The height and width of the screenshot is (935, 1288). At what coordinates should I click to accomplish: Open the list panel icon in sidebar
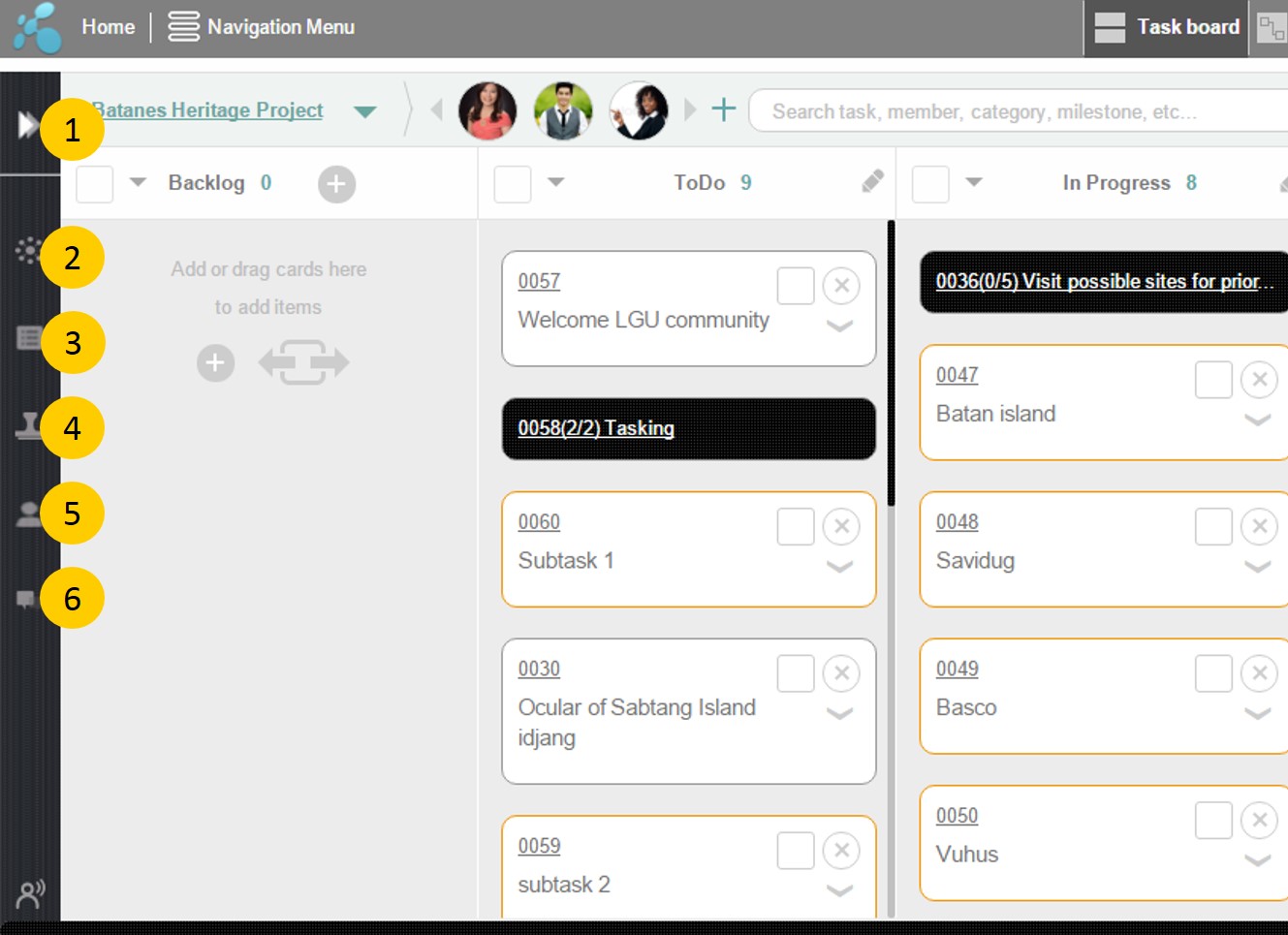29,338
